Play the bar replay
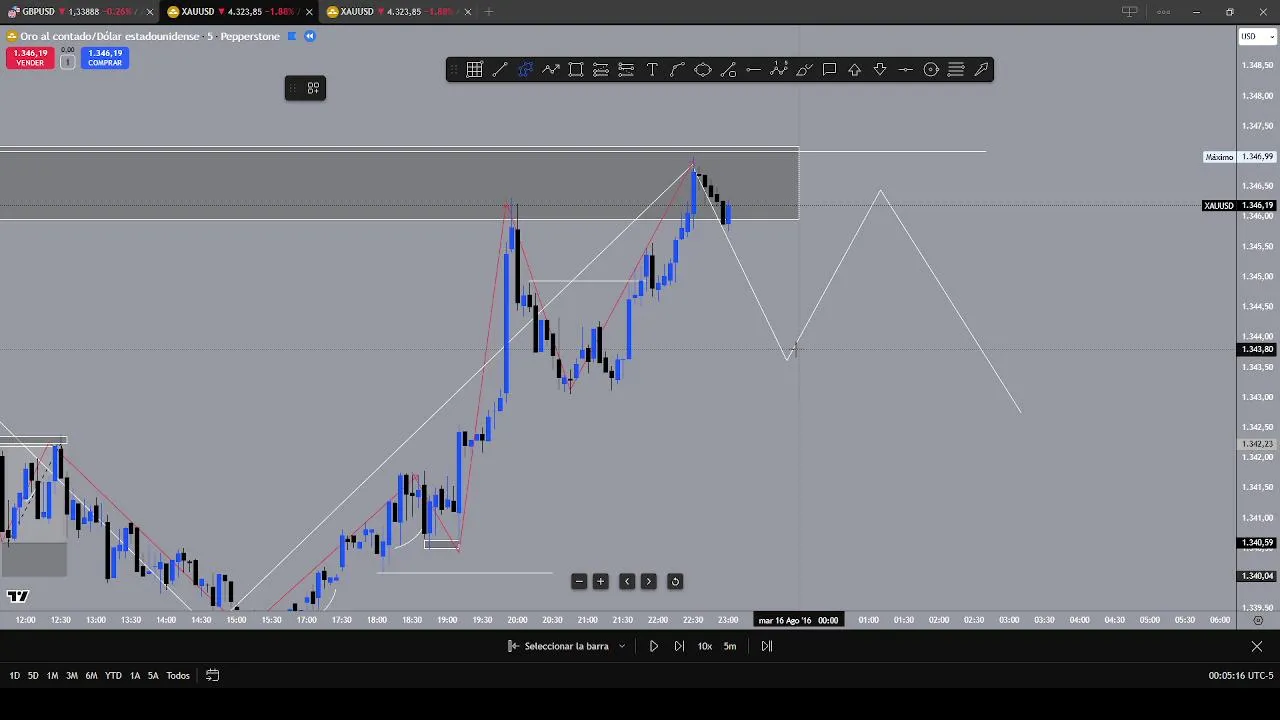This screenshot has width=1280, height=720. 654,646
